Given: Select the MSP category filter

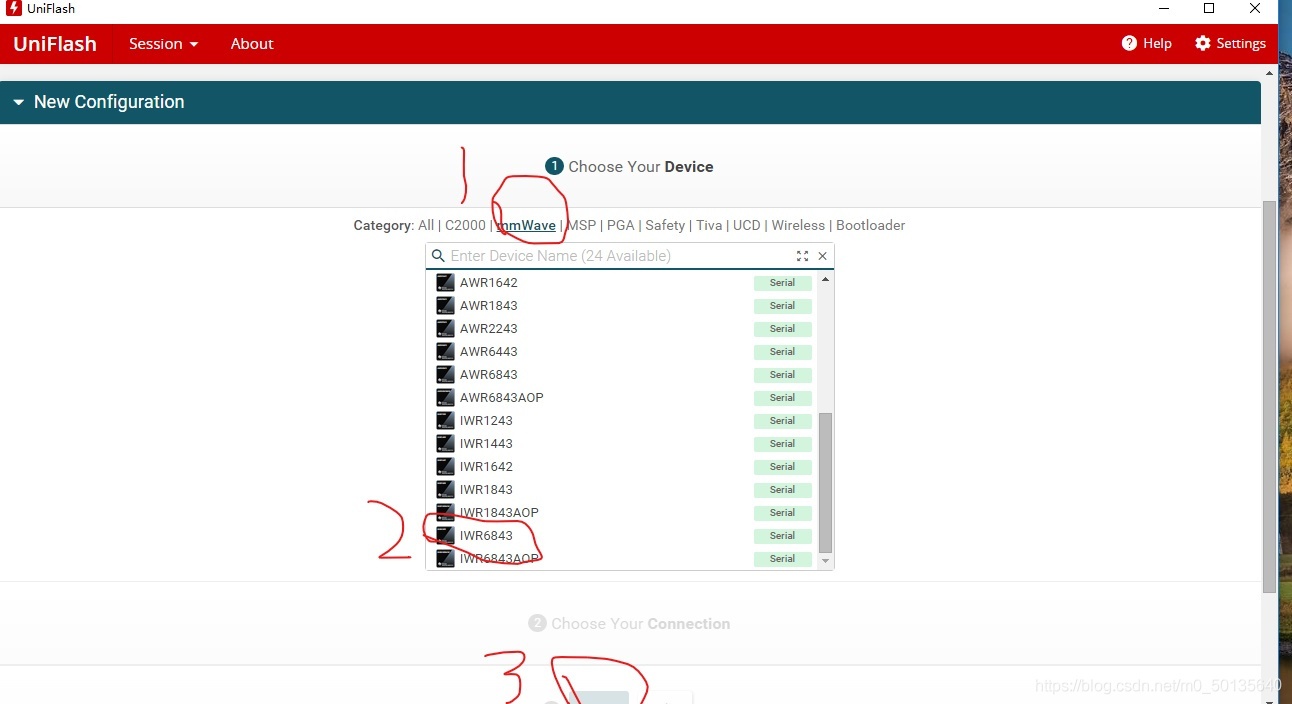Looking at the screenshot, I should [581, 225].
